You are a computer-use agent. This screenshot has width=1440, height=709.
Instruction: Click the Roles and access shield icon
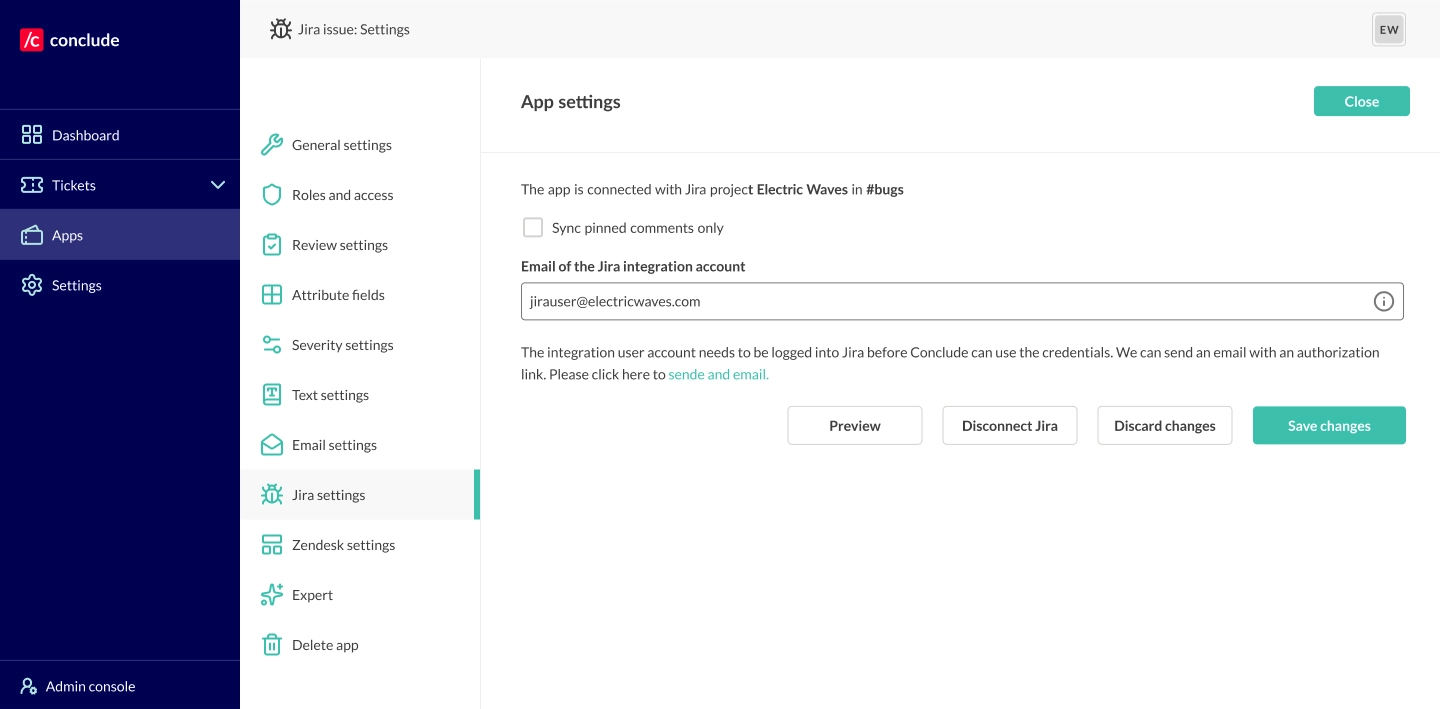click(x=272, y=195)
